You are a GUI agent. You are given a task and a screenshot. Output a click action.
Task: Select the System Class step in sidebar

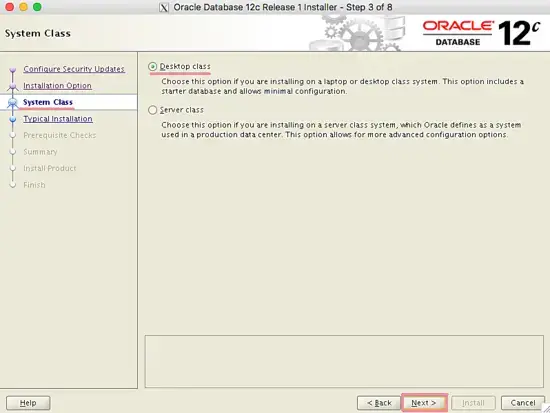click(48, 102)
